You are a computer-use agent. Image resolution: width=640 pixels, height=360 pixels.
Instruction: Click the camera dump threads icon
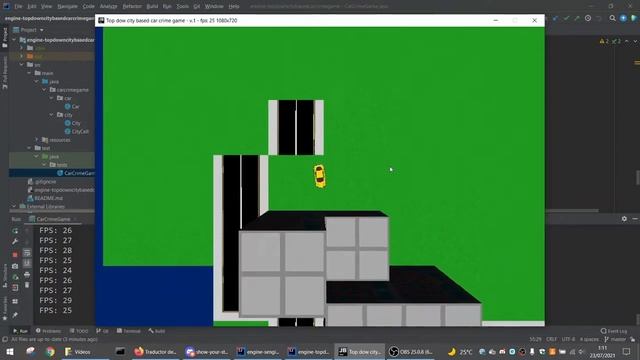[15, 266]
